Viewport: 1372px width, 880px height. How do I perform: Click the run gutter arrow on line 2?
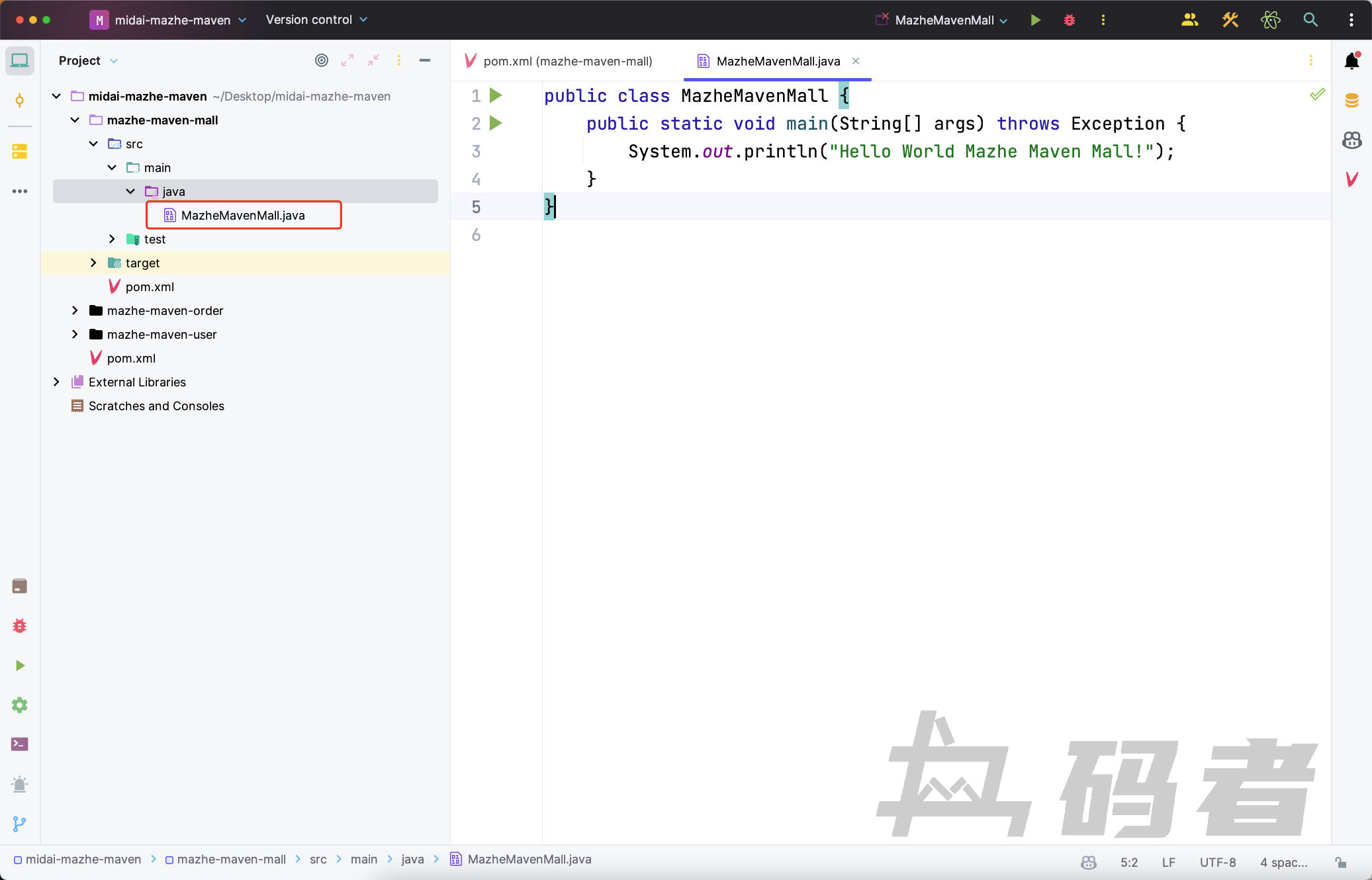(496, 123)
